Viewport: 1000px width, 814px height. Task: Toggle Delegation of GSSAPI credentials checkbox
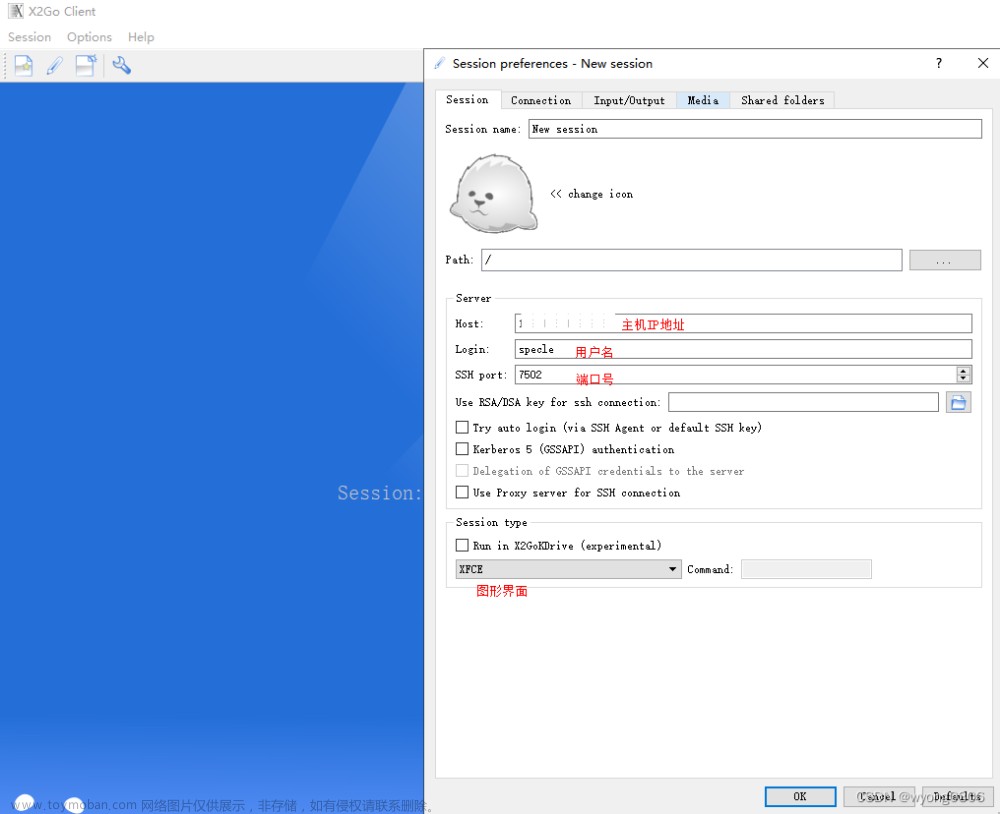coord(462,471)
